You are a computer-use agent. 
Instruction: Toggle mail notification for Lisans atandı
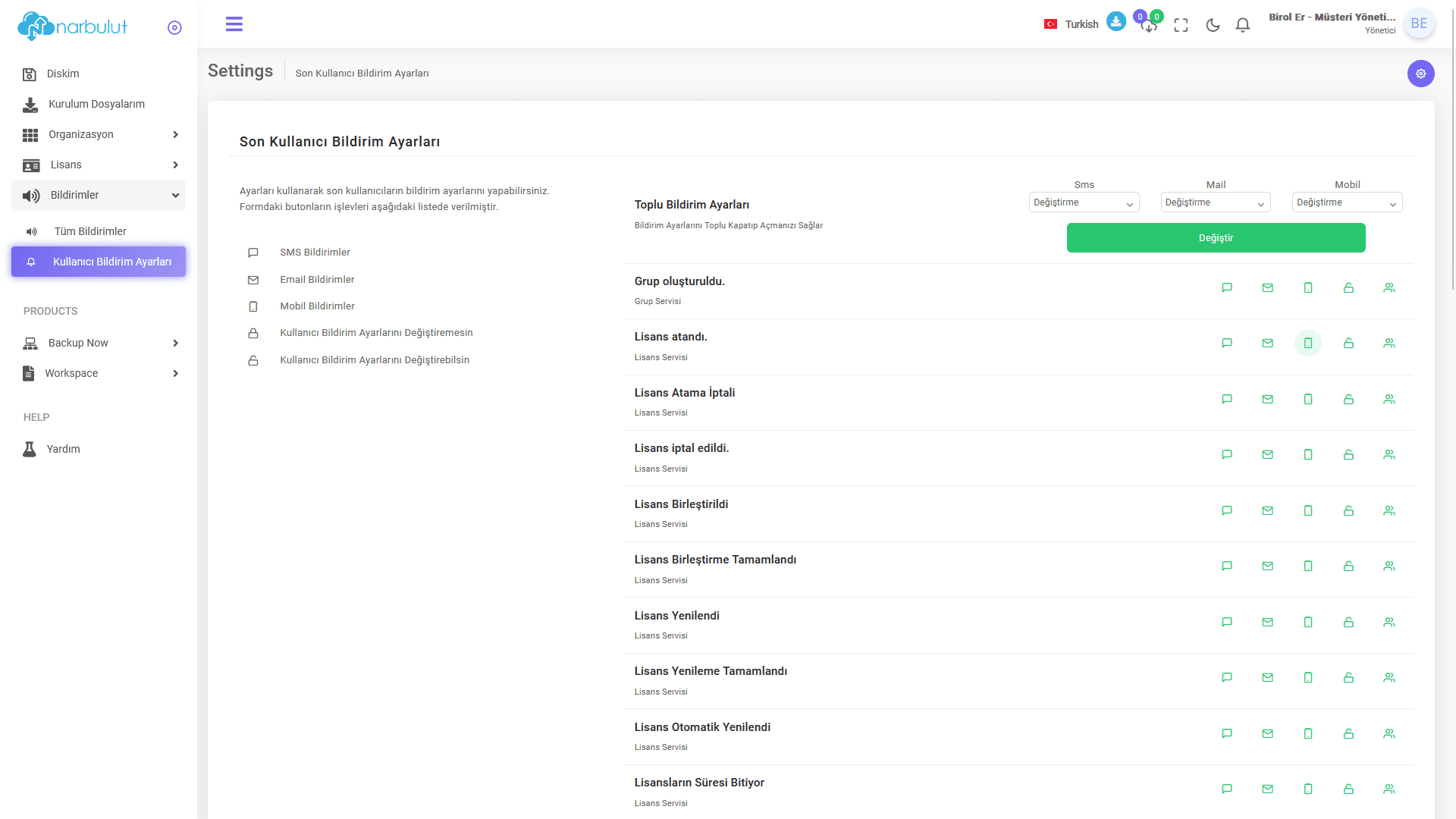pos(1267,344)
